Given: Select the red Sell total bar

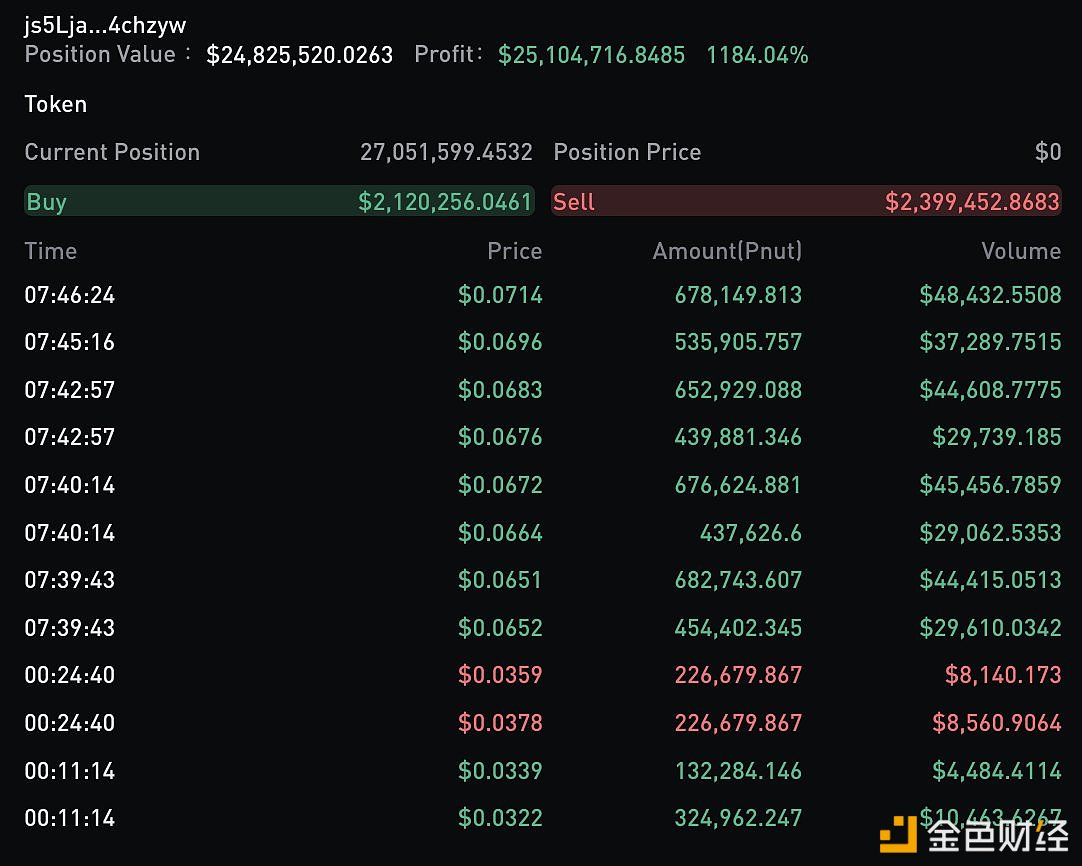Looking at the screenshot, I should pyautogui.click(x=806, y=201).
